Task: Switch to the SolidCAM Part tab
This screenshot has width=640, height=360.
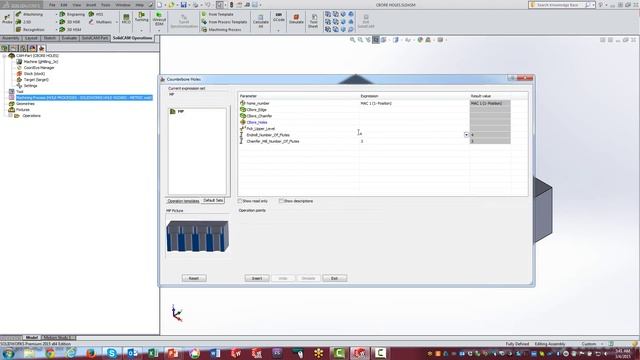Action: point(95,38)
